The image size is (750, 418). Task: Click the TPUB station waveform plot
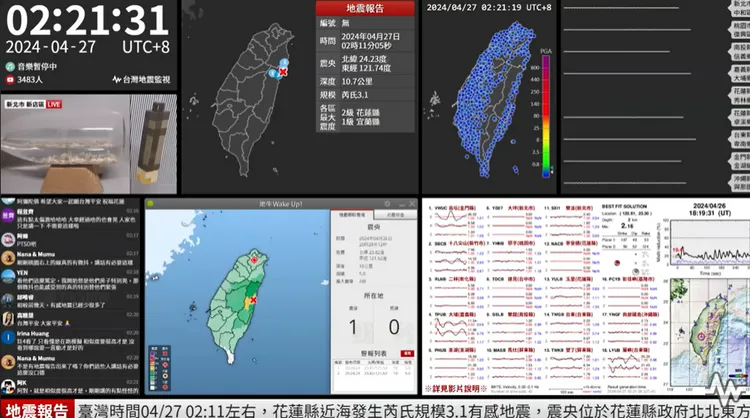tap(450, 328)
